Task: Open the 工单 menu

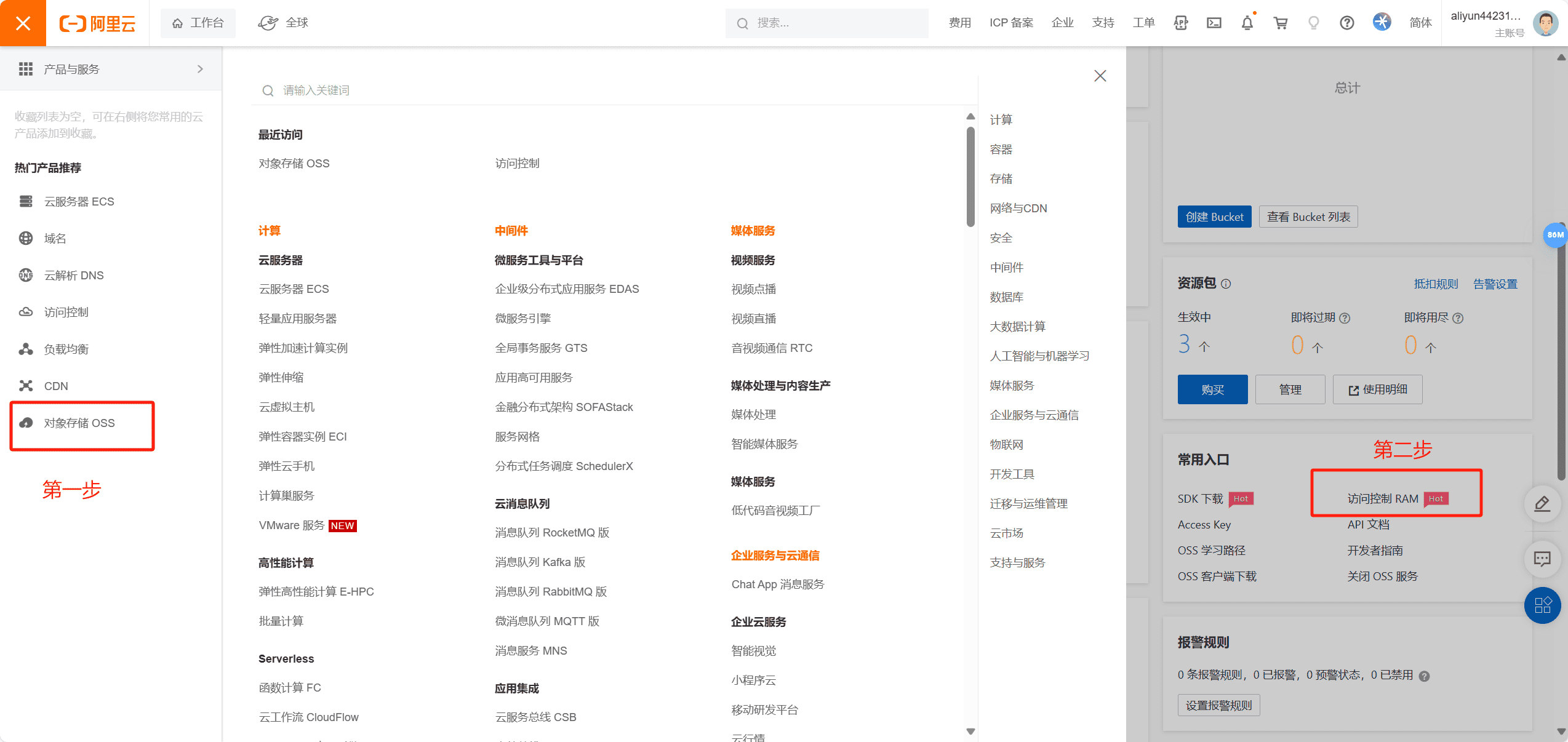Action: (x=1143, y=23)
